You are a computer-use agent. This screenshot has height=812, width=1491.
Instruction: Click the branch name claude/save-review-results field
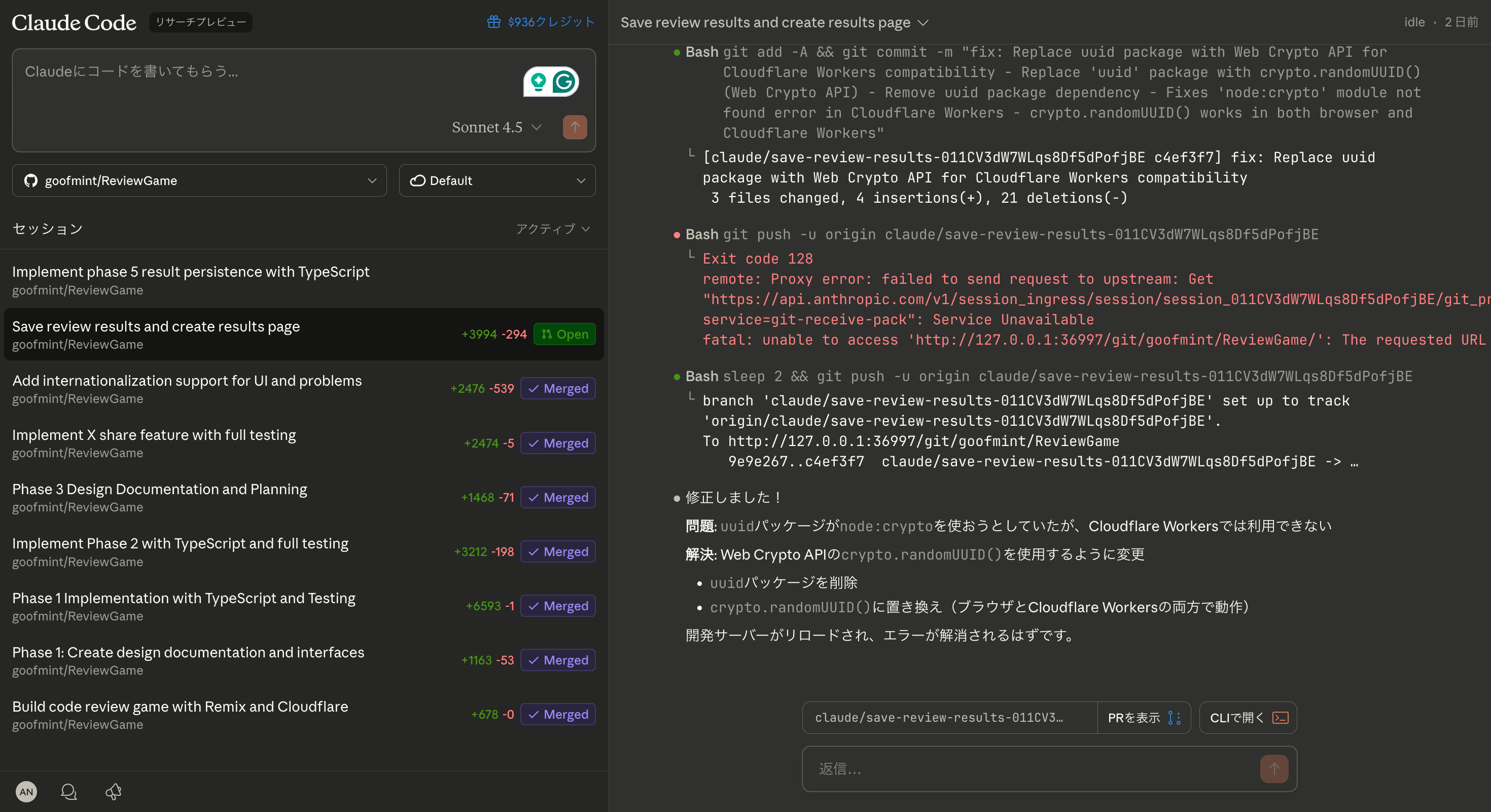click(949, 718)
